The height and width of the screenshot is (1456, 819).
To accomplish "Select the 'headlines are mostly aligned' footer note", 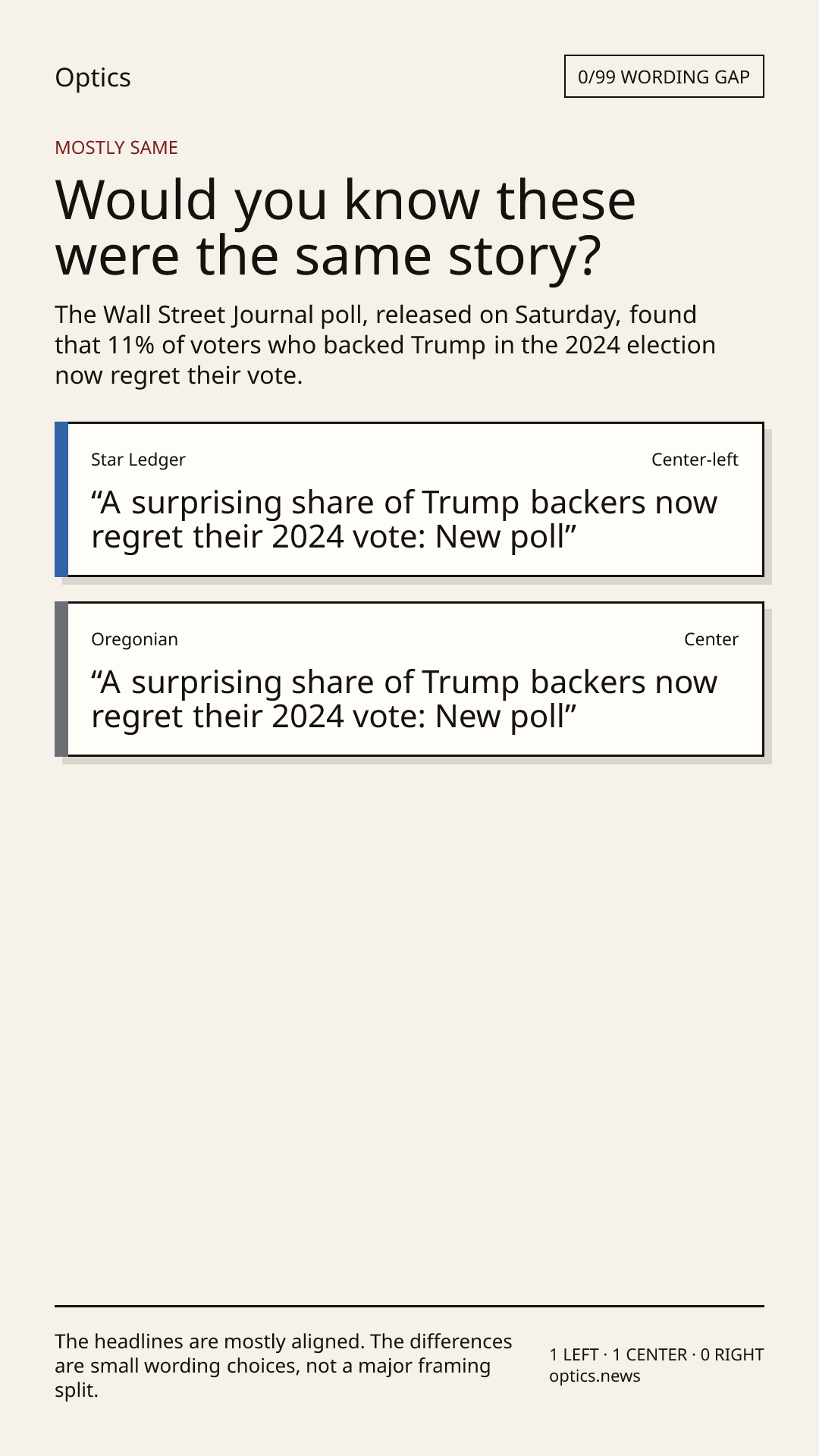I will [284, 1366].
